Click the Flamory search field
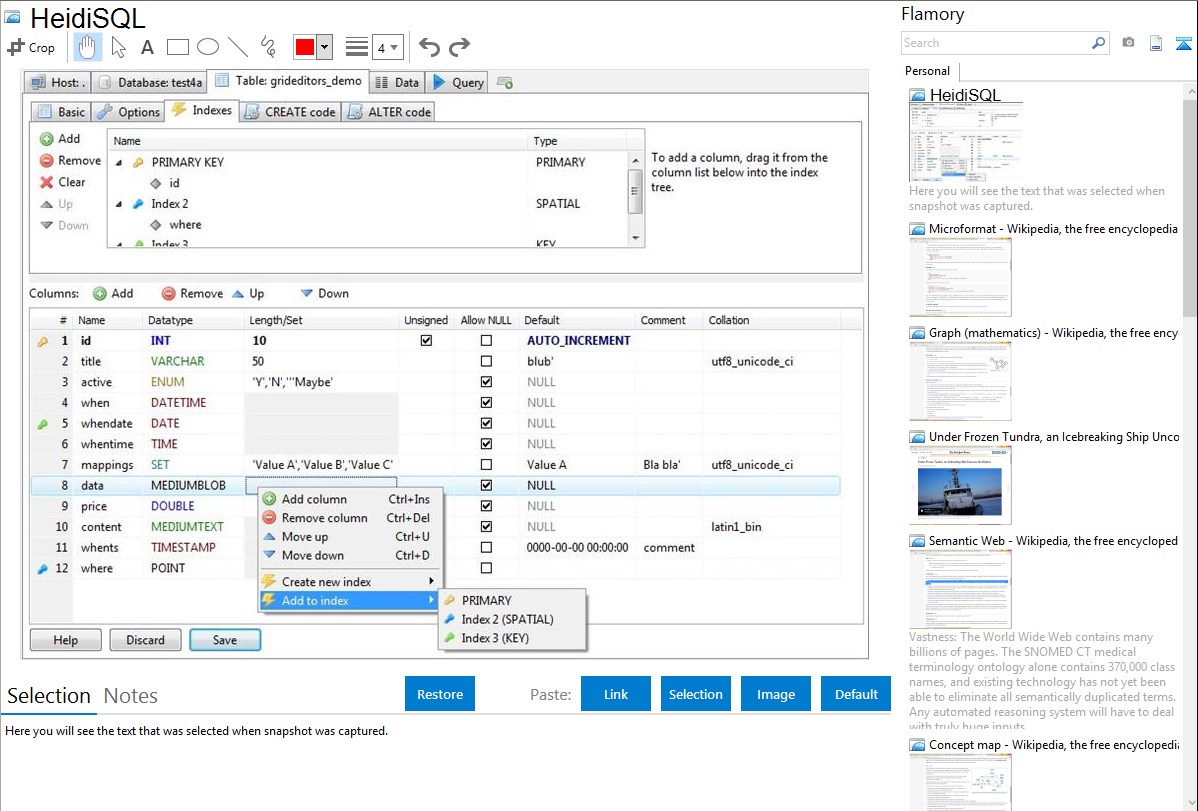Image resolution: width=1198 pixels, height=811 pixels. tap(997, 43)
